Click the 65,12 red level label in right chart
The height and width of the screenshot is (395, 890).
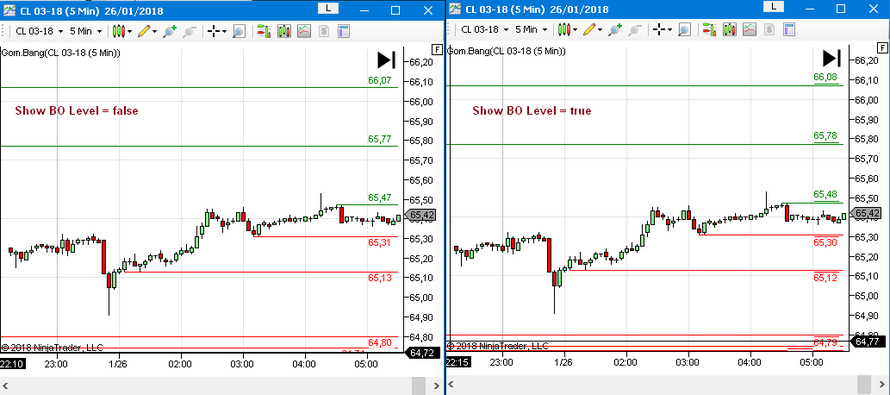coord(825,278)
